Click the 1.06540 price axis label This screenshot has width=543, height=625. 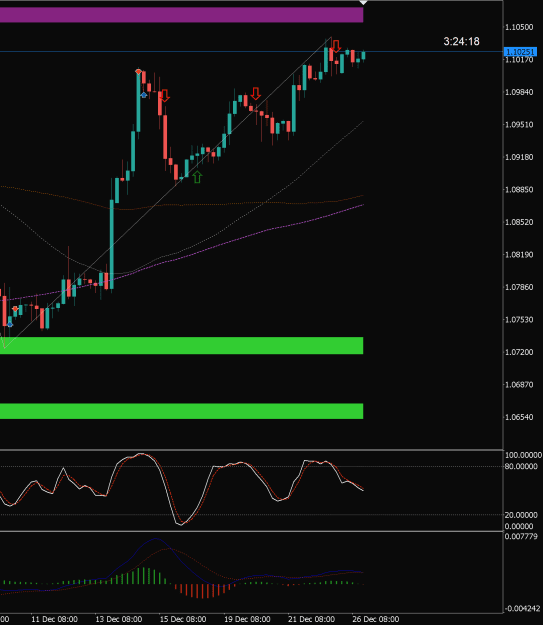[519, 417]
